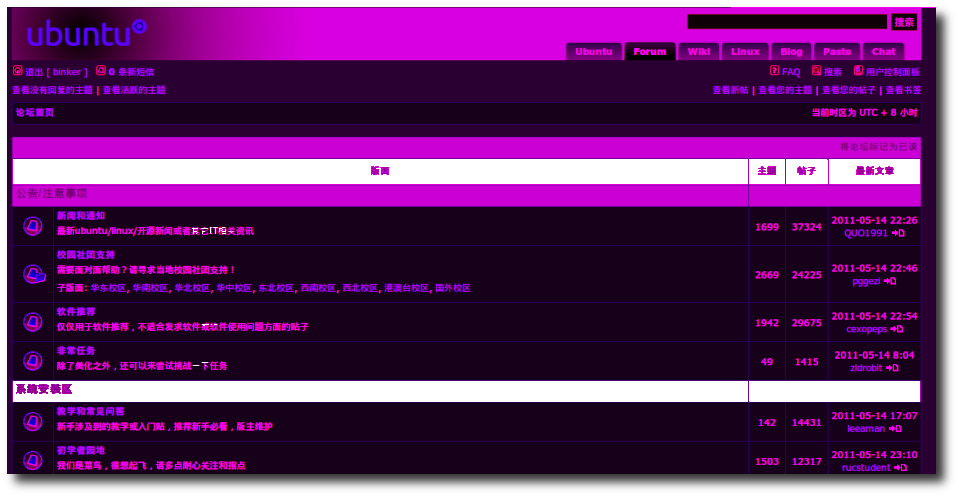The image size is (959, 497).
Task: Click the search icon beside 搜索 link
Action: pyautogui.click(x=816, y=71)
